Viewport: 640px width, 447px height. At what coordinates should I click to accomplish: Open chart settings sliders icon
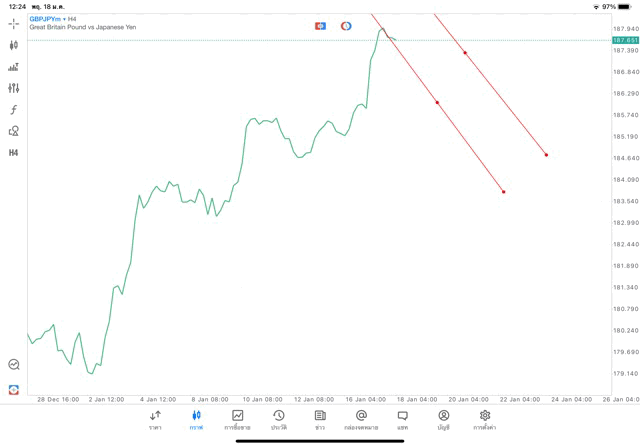pos(14,88)
